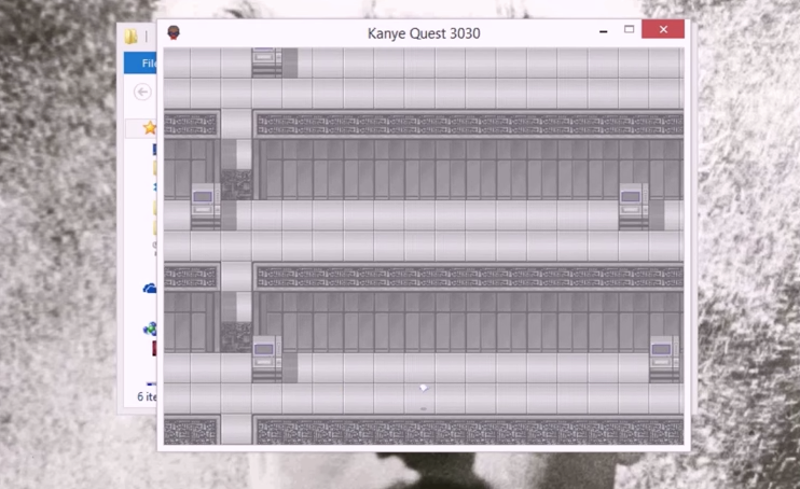Open the OneDrive cloud icon in File Explorer's sidebar
The height and width of the screenshot is (489, 800).
point(149,289)
